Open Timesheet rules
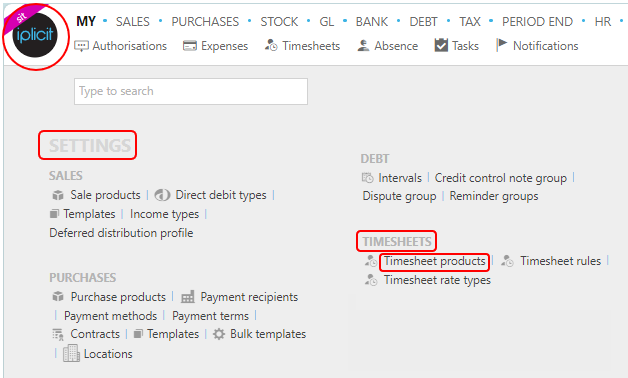 tap(560, 261)
